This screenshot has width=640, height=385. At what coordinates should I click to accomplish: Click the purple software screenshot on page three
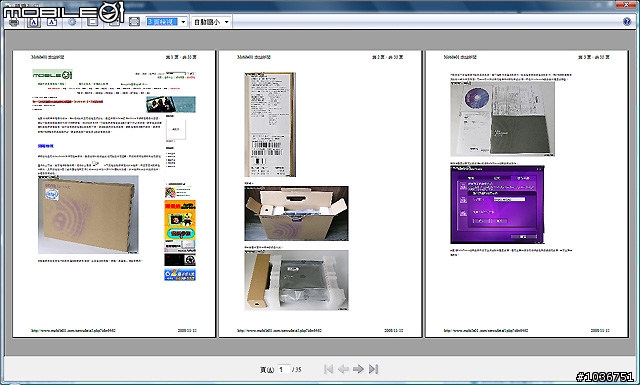point(497,205)
